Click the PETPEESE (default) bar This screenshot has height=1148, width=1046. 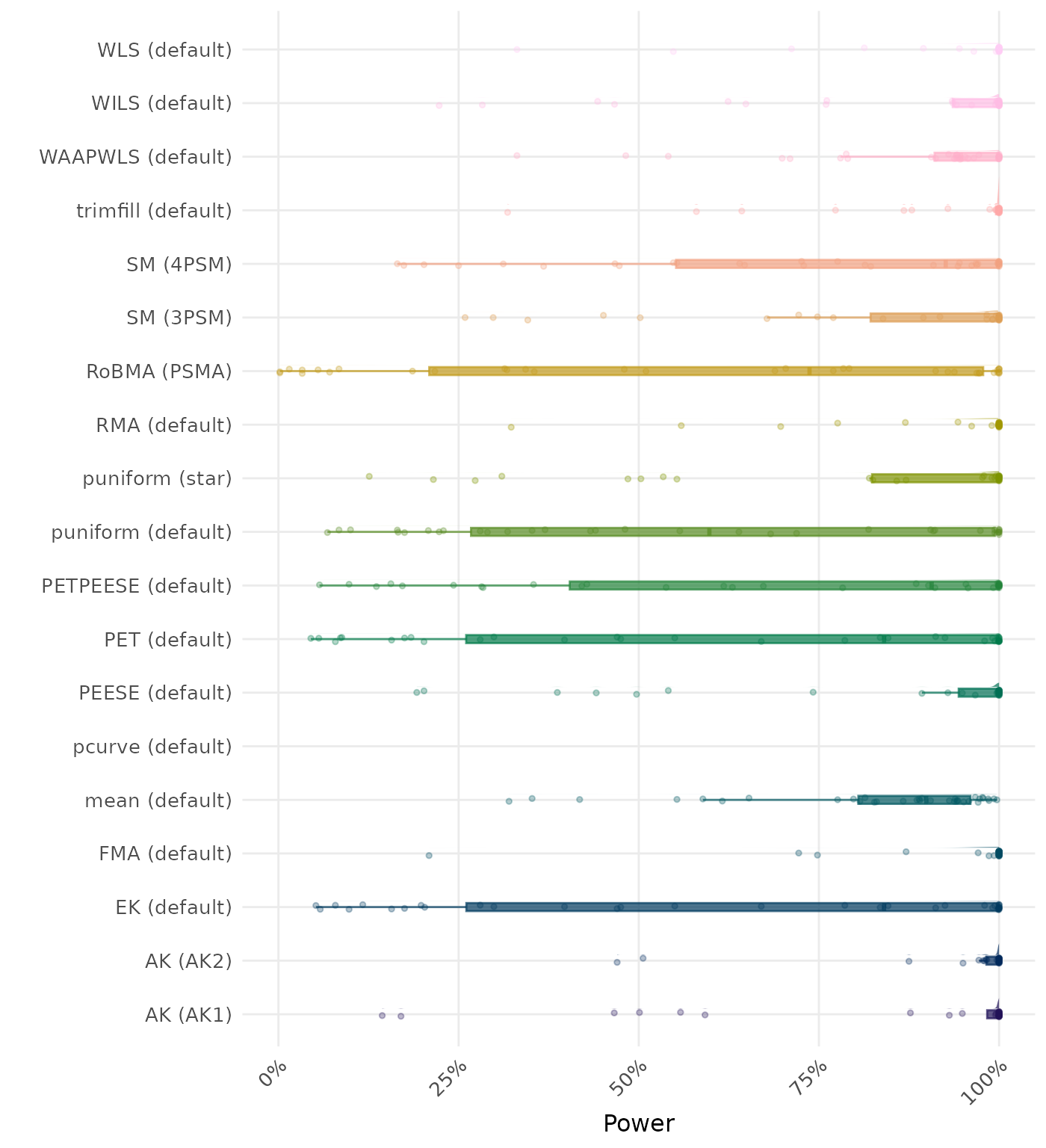tap(784, 586)
